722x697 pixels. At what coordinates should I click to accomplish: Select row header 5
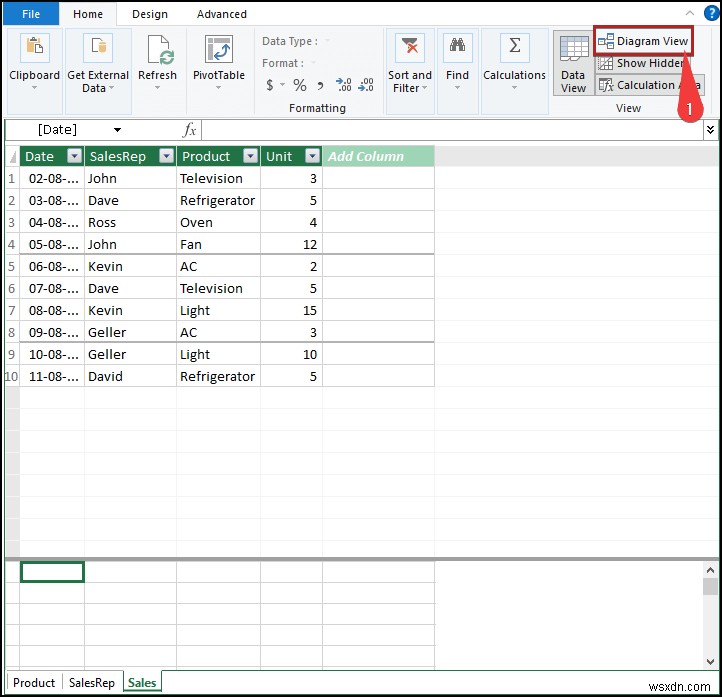coord(12,266)
